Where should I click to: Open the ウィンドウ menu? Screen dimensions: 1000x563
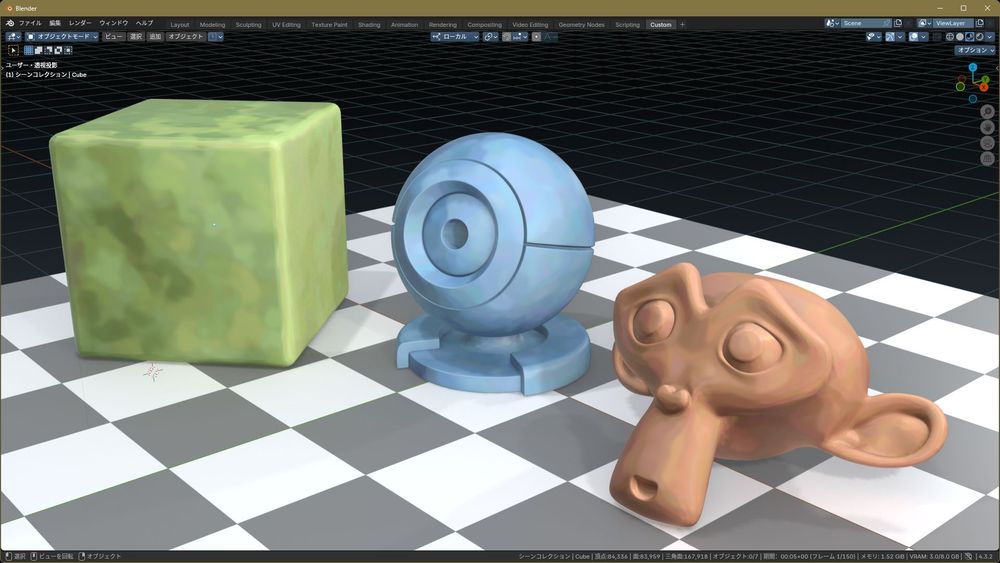click(114, 24)
